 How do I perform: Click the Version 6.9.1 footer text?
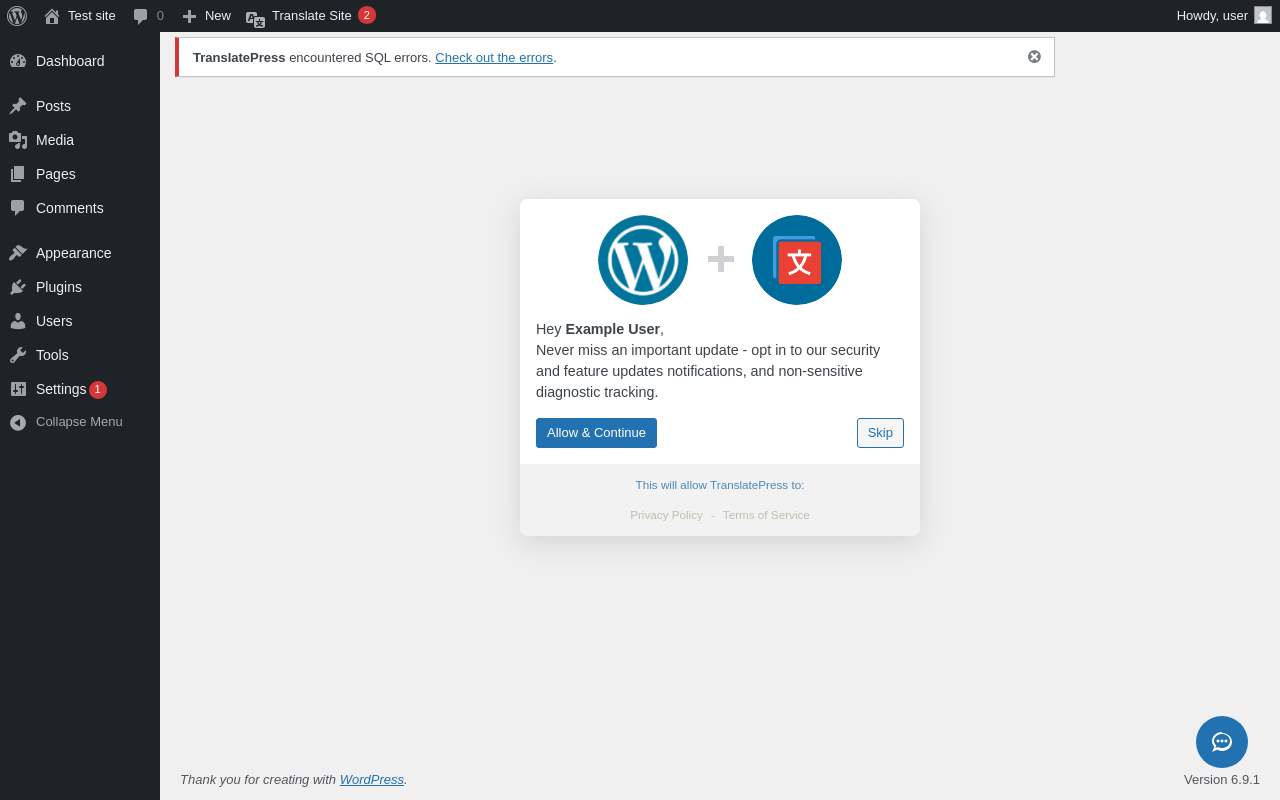pyautogui.click(x=1222, y=780)
